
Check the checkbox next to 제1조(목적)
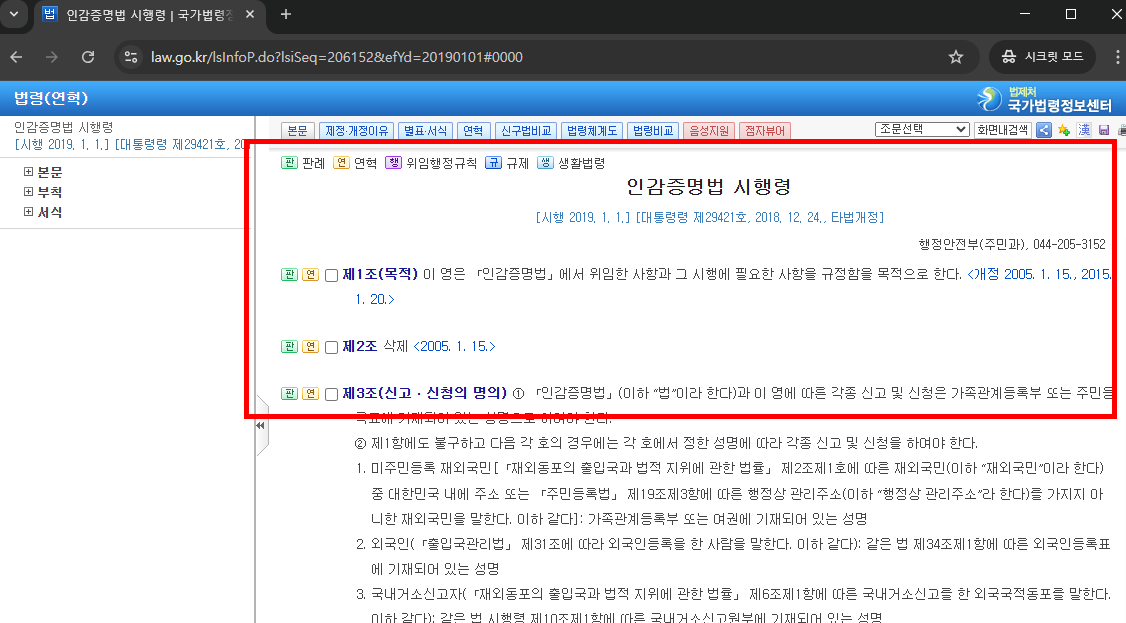[331, 274]
